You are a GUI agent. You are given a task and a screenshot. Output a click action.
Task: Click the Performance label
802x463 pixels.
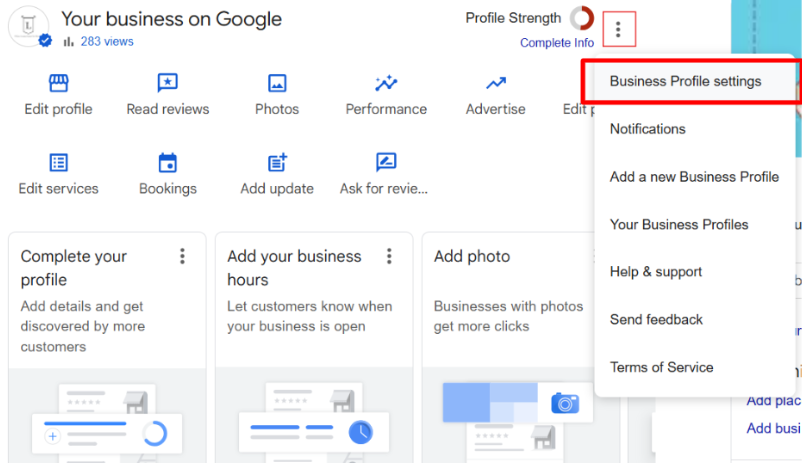tap(386, 109)
